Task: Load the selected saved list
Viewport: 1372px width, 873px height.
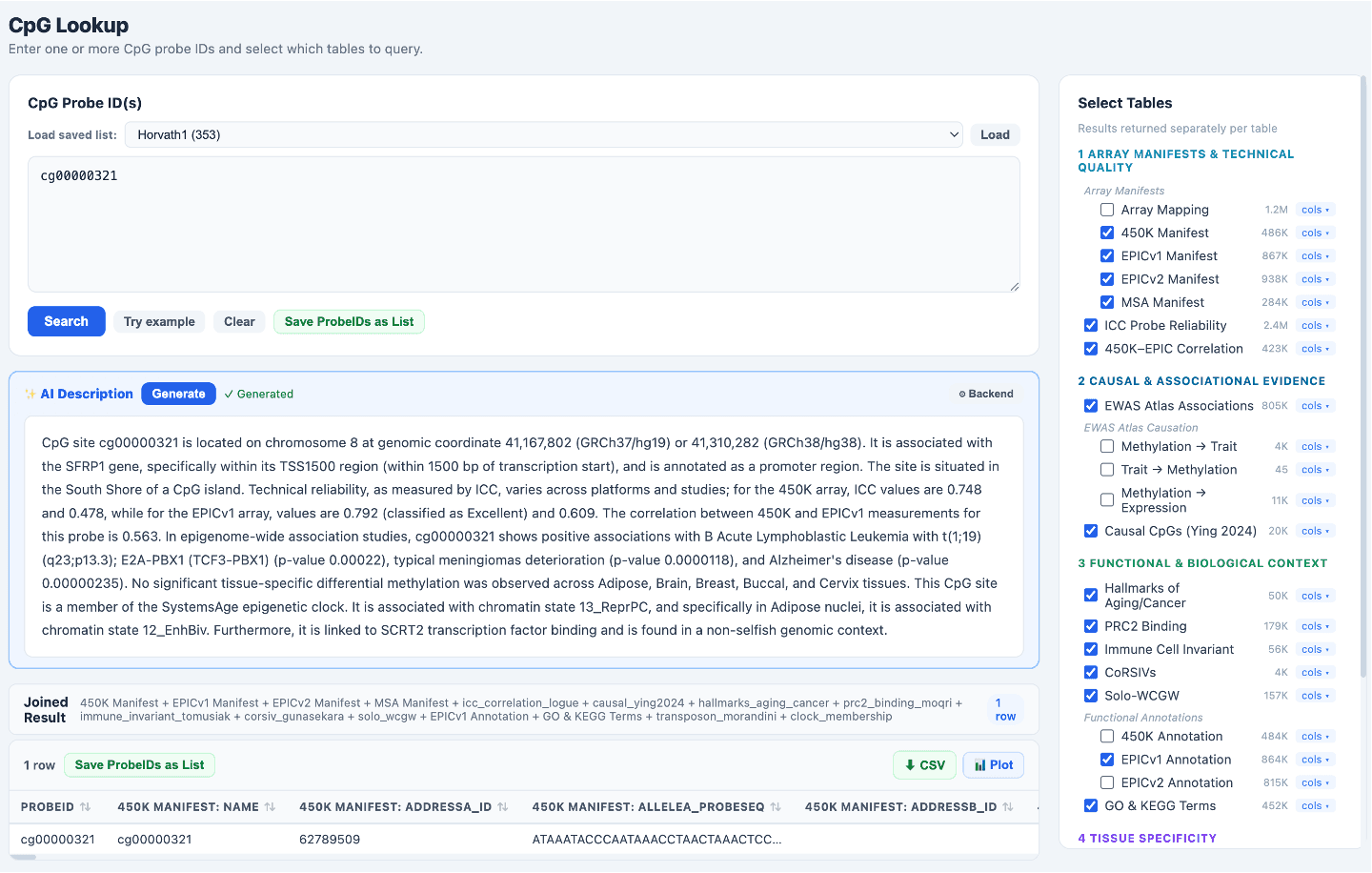Action: click(x=995, y=135)
